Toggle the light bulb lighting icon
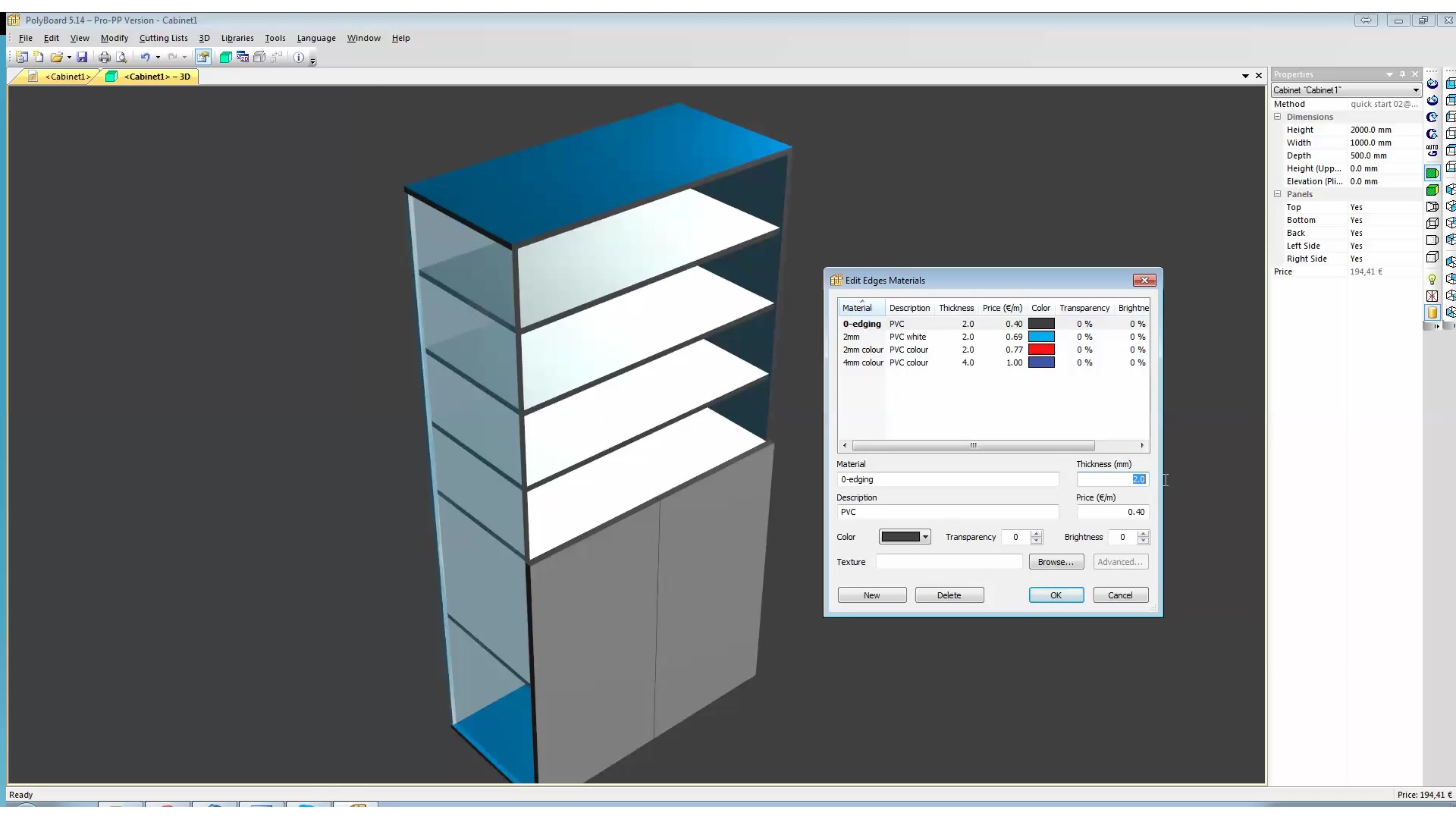 pos(1432,280)
